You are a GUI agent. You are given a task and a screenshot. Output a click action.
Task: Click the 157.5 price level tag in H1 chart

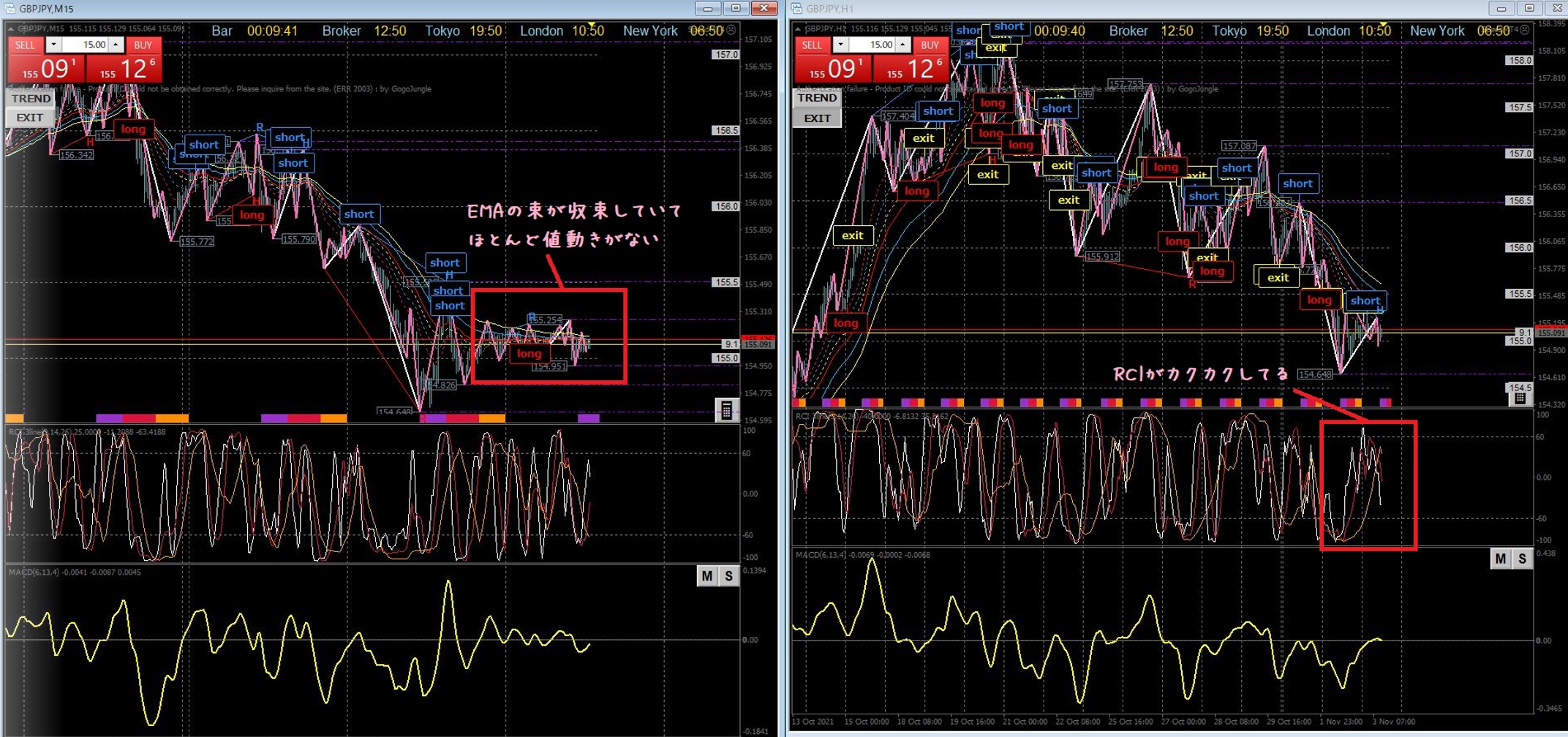point(1519,107)
